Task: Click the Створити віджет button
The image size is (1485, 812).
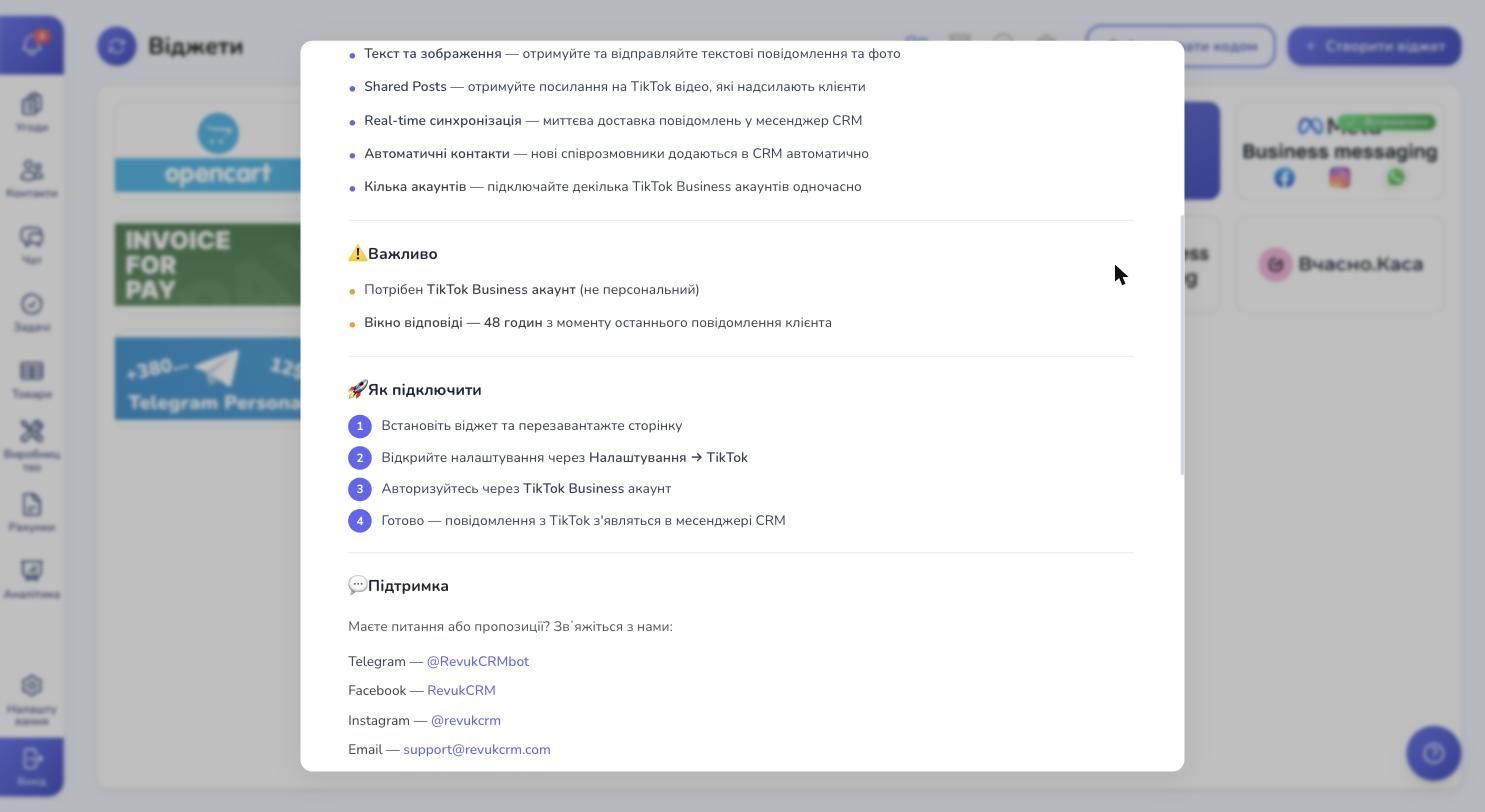Action: 1374,46
